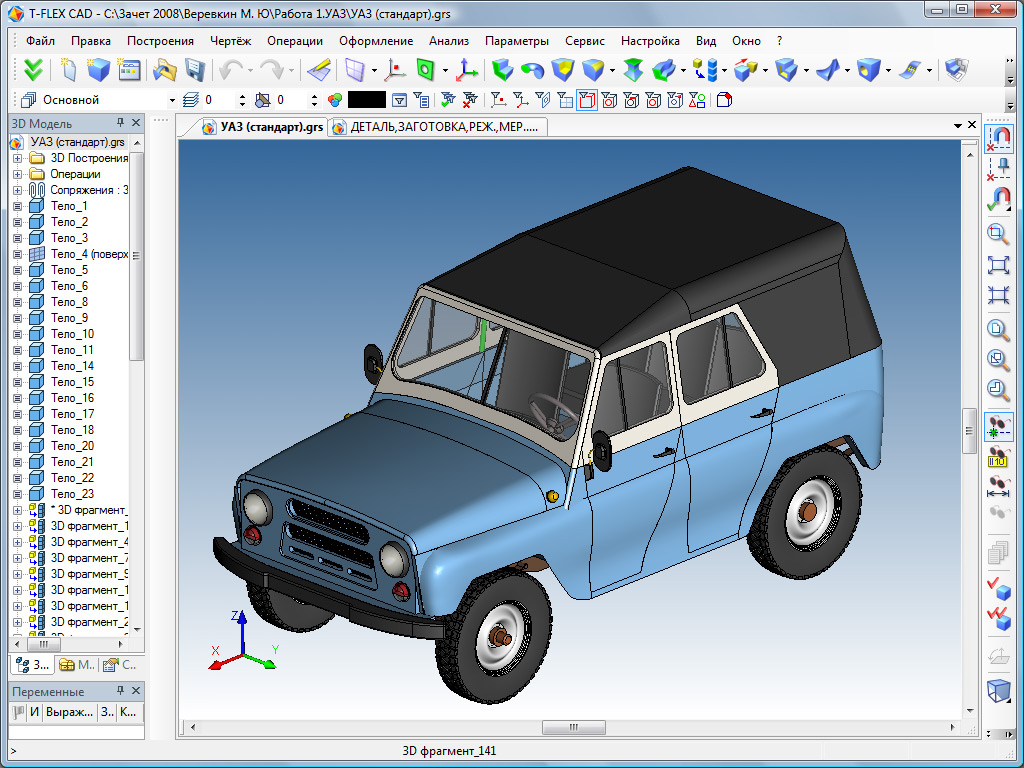Click the horizontal scrollbar thumb under viewport
This screenshot has height=768, width=1024.
tap(573, 728)
